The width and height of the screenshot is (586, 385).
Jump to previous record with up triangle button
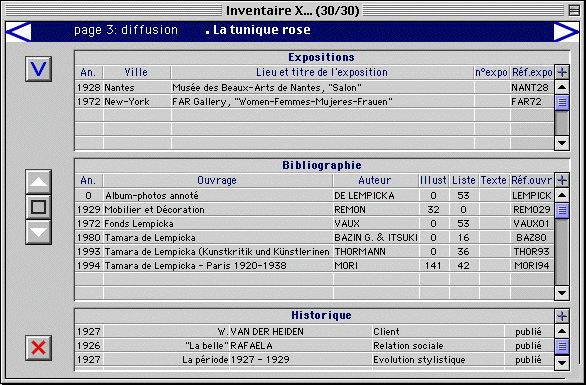tap(38, 182)
